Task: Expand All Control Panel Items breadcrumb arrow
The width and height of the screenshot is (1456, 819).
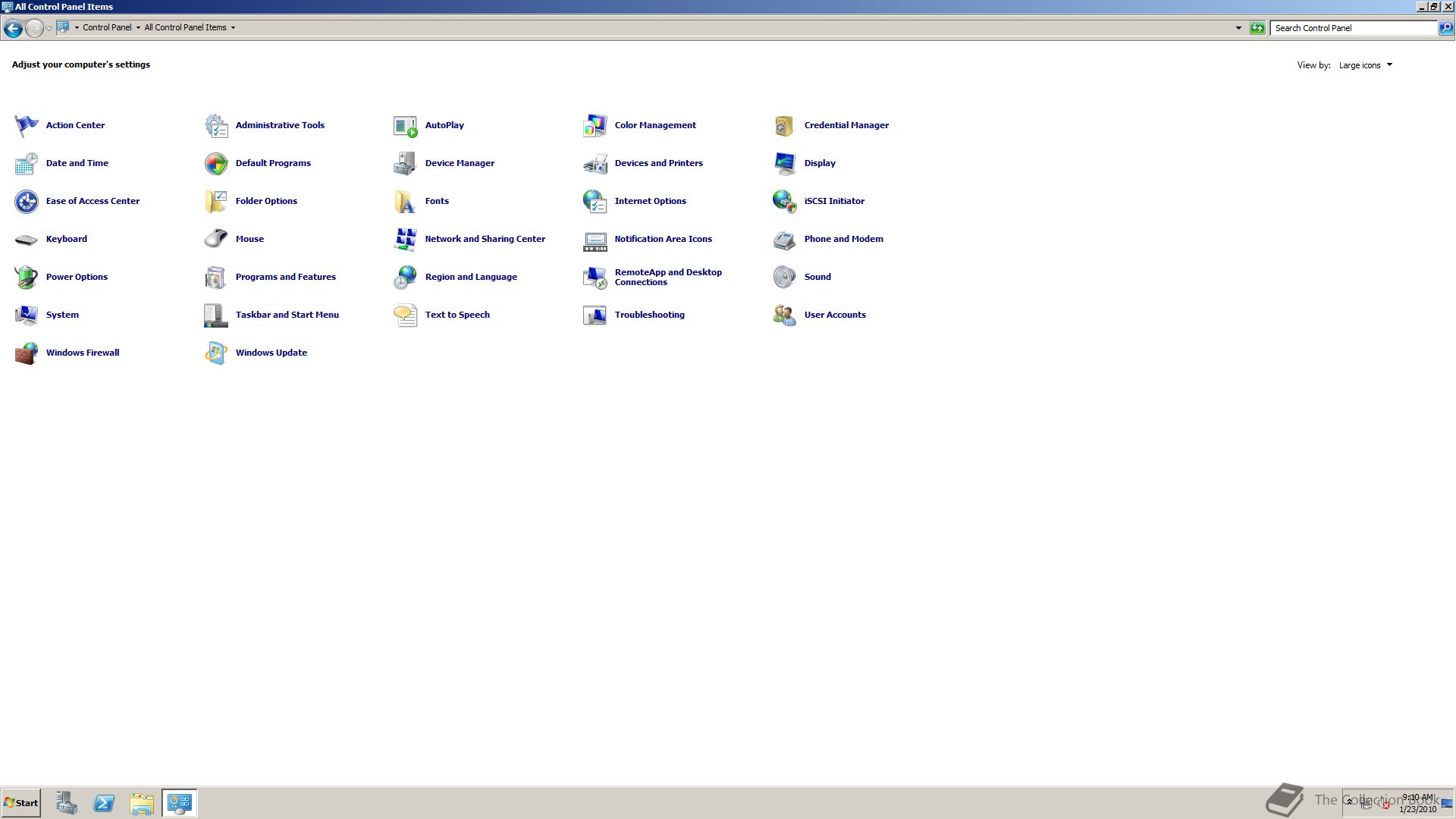Action: point(233,27)
